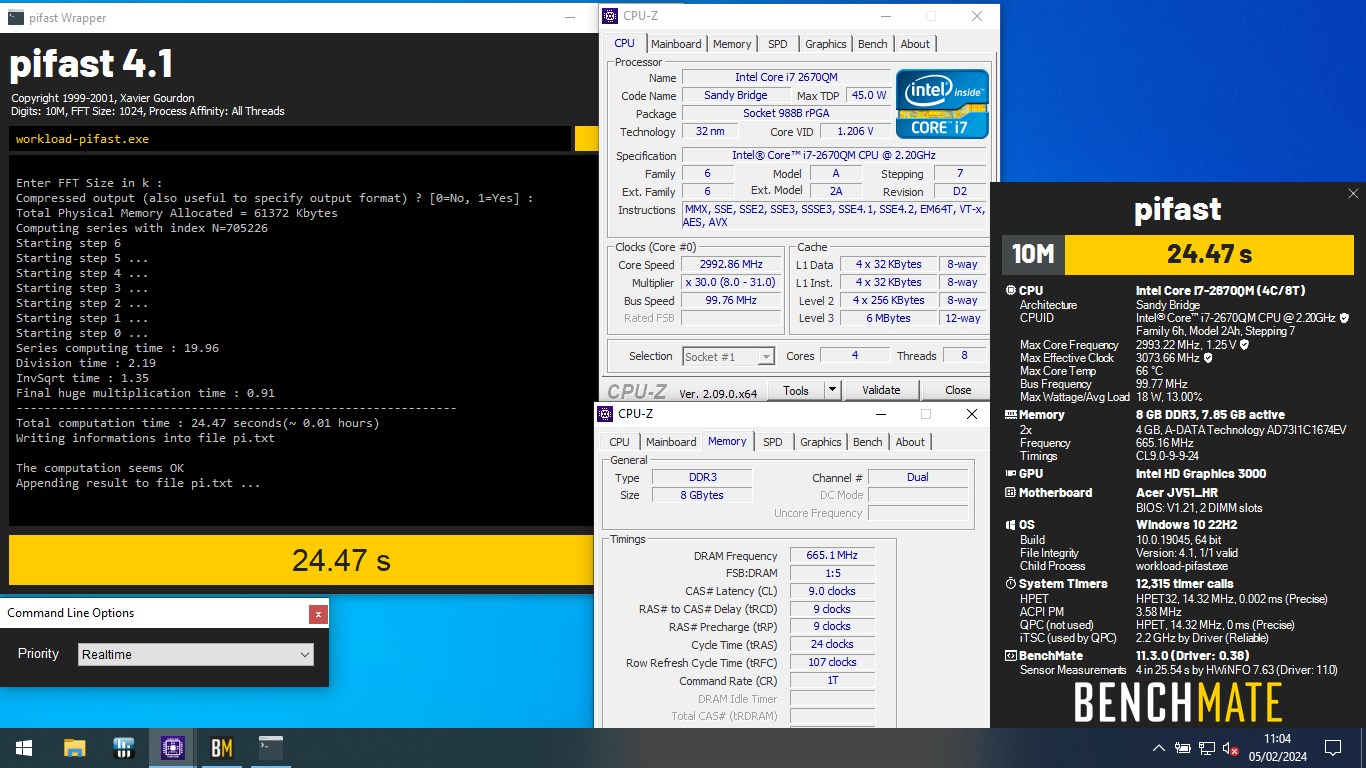This screenshot has height=768, width=1366.
Task: Open the Priority dropdown set to Realtime
Action: click(196, 655)
